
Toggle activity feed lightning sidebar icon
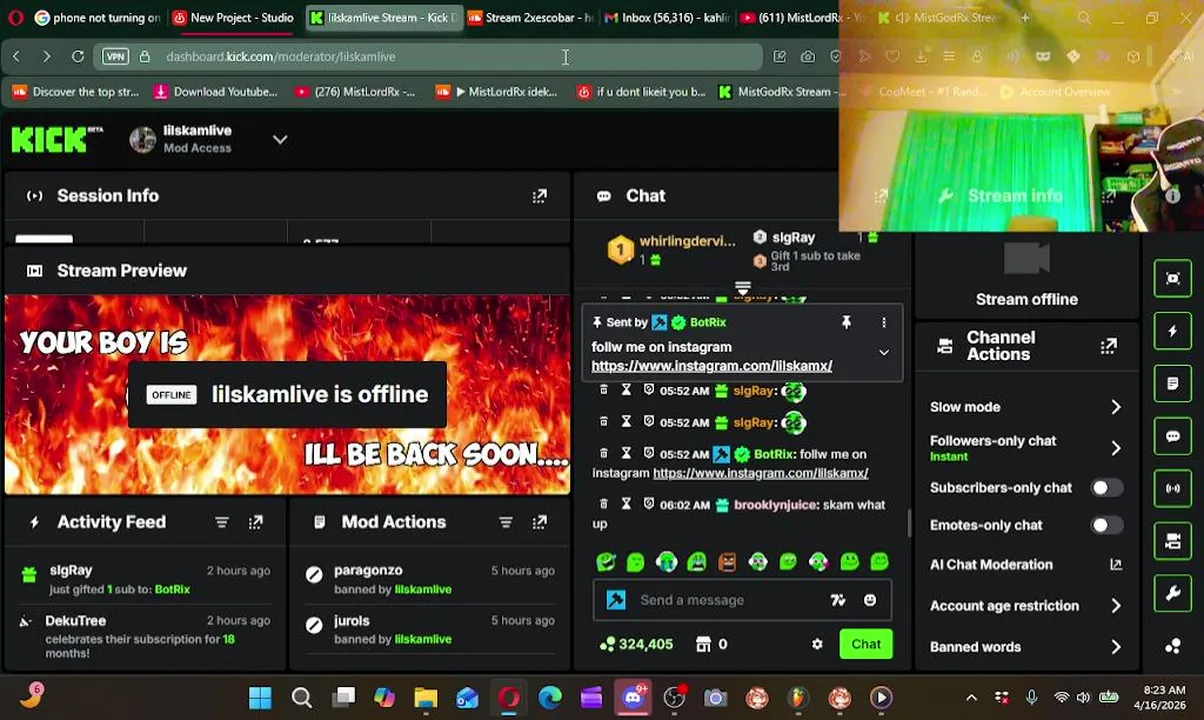(x=1173, y=331)
